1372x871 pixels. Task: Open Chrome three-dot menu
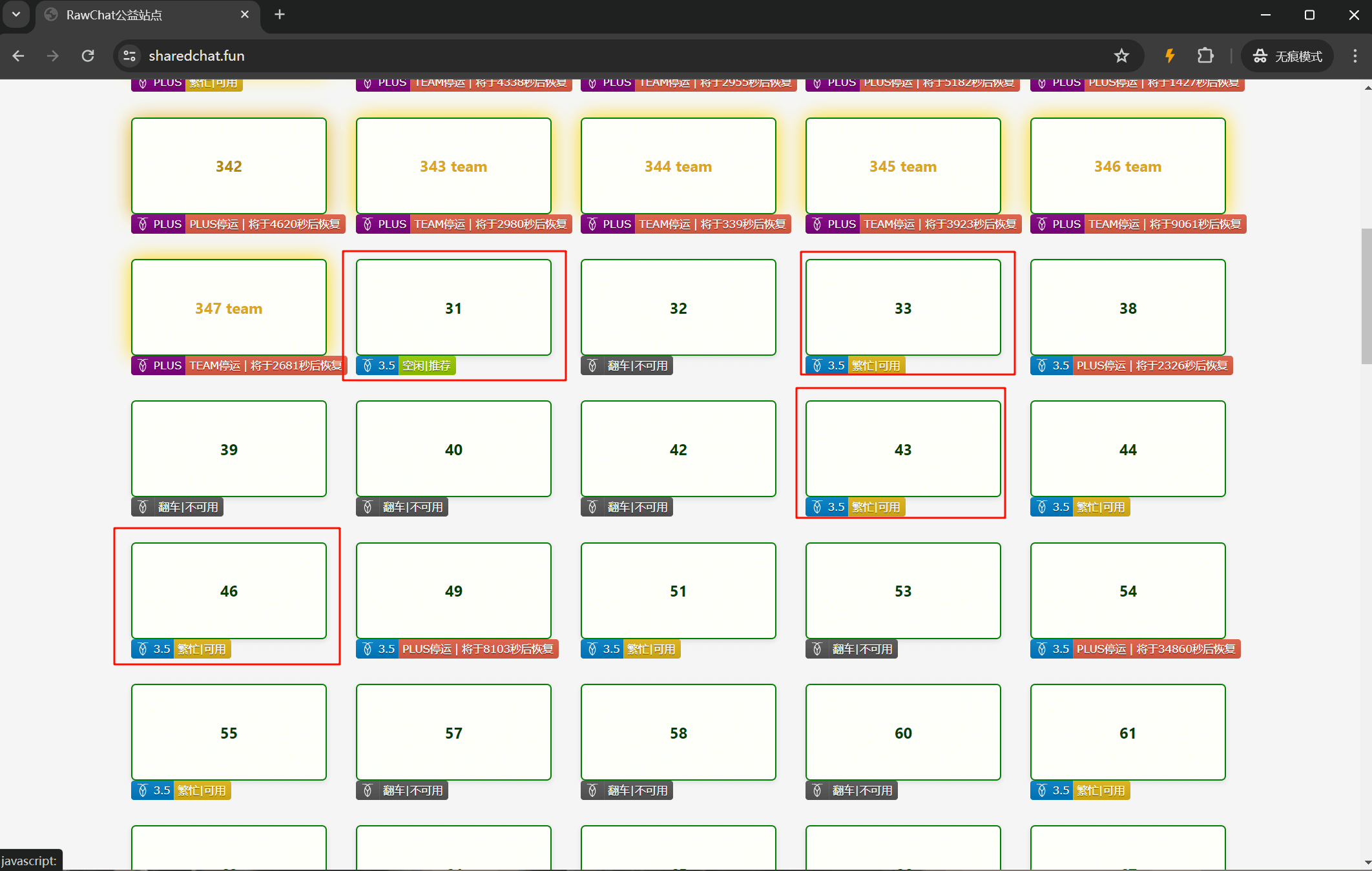click(x=1355, y=56)
